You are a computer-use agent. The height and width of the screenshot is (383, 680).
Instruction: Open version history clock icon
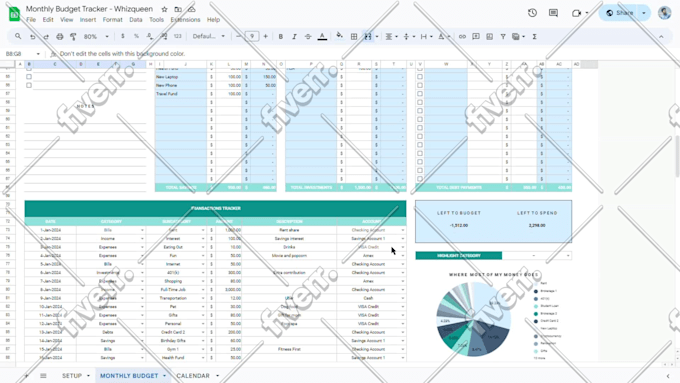(533, 13)
